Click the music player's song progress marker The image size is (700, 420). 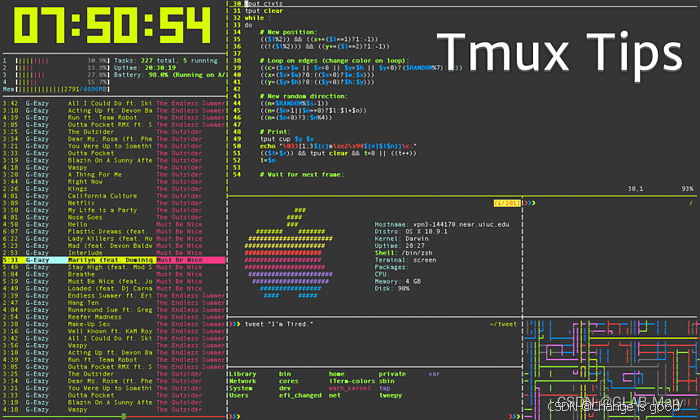click(124, 416)
